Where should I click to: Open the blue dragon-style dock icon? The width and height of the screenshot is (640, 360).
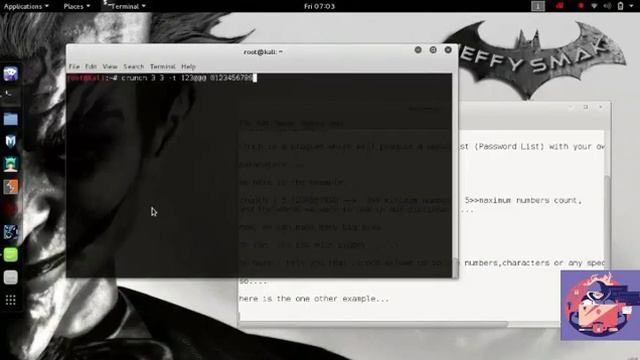point(11,232)
